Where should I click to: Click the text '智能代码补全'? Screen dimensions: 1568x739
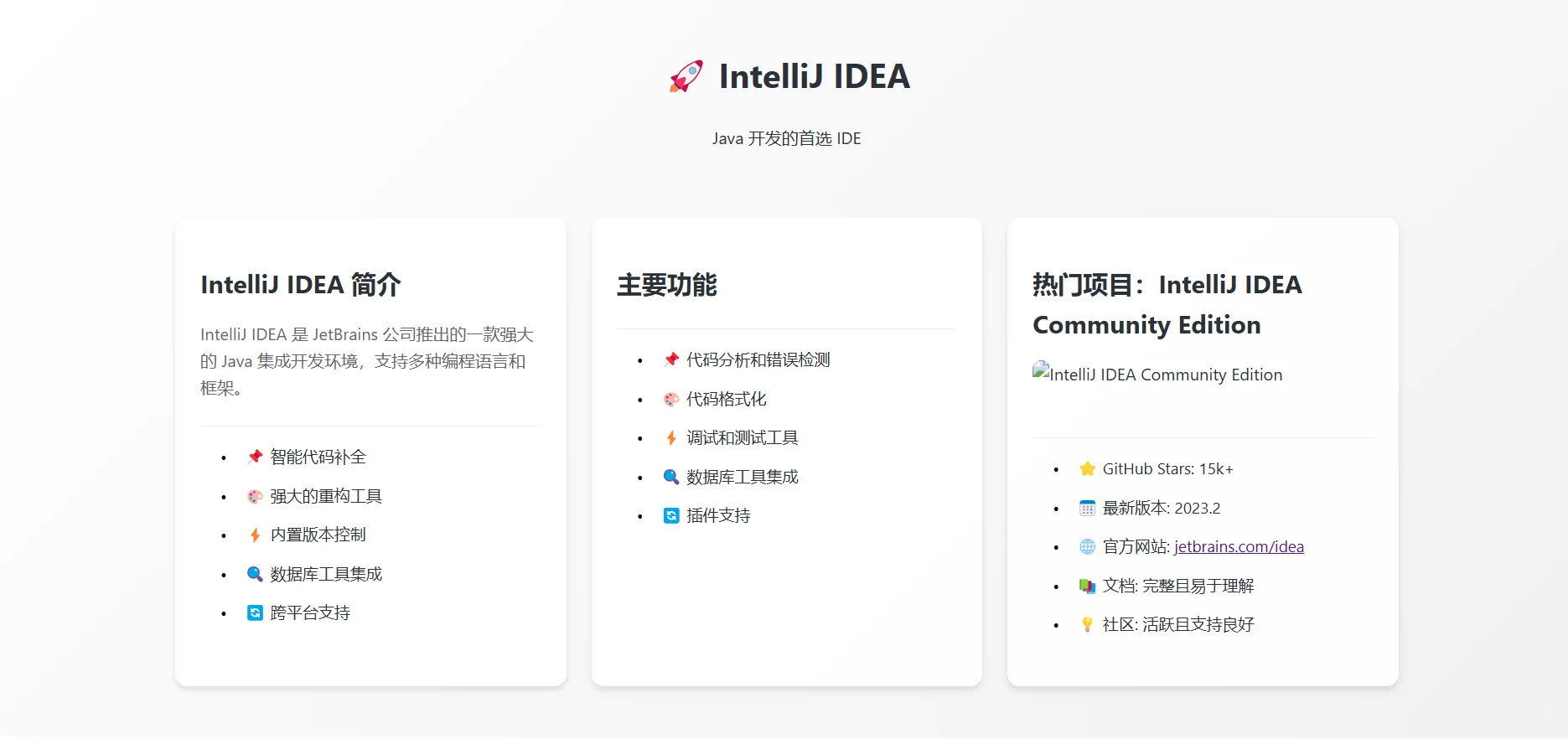318,457
